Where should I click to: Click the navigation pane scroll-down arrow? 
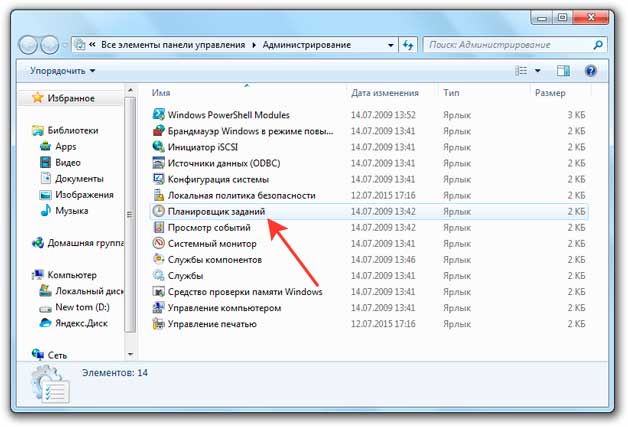(x=130, y=354)
